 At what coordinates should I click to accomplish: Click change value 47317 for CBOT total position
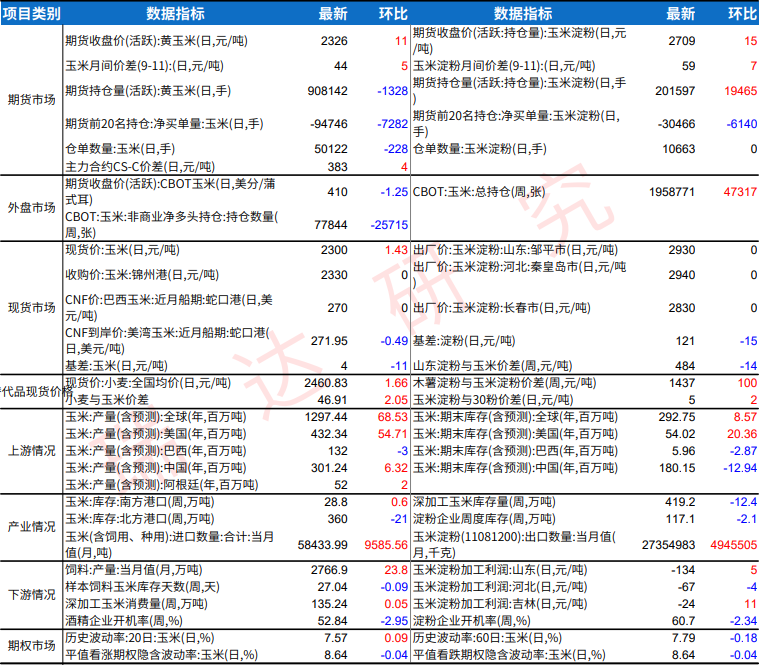740,192
